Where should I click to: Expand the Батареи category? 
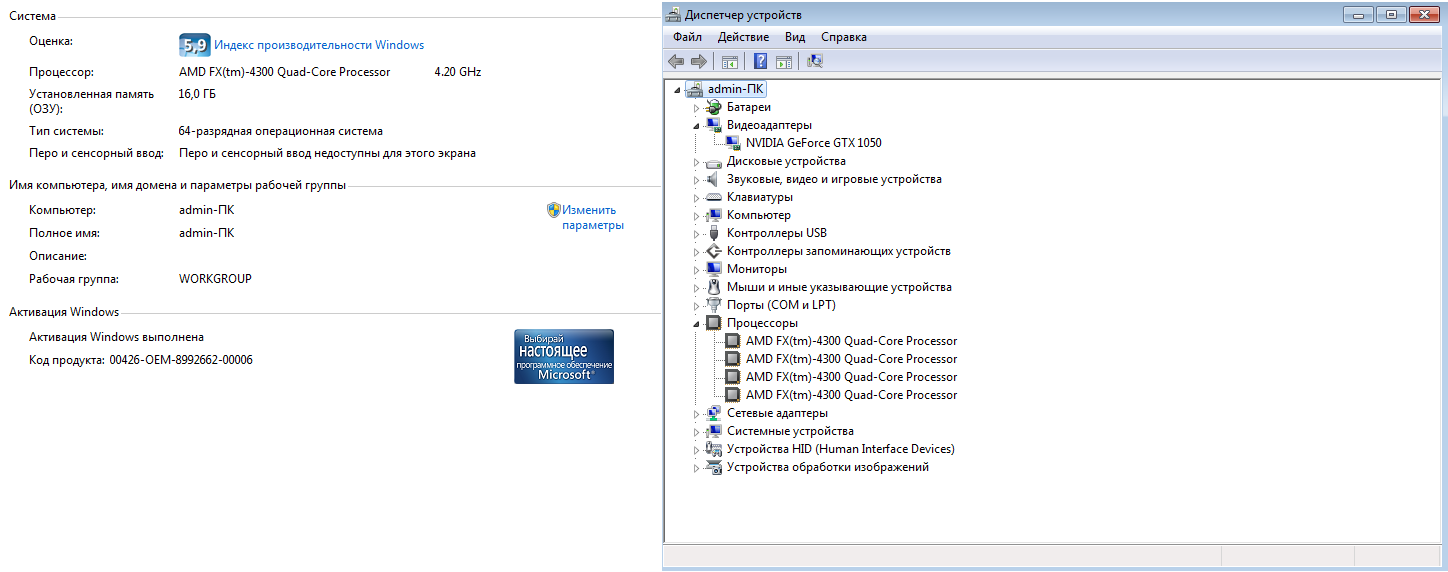696,108
